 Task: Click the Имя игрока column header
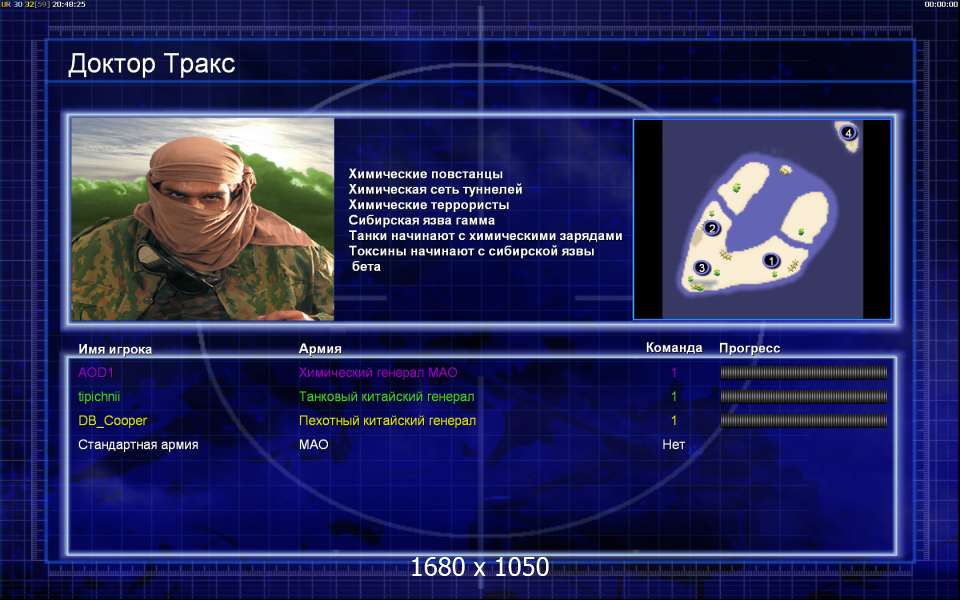pyautogui.click(x=115, y=349)
